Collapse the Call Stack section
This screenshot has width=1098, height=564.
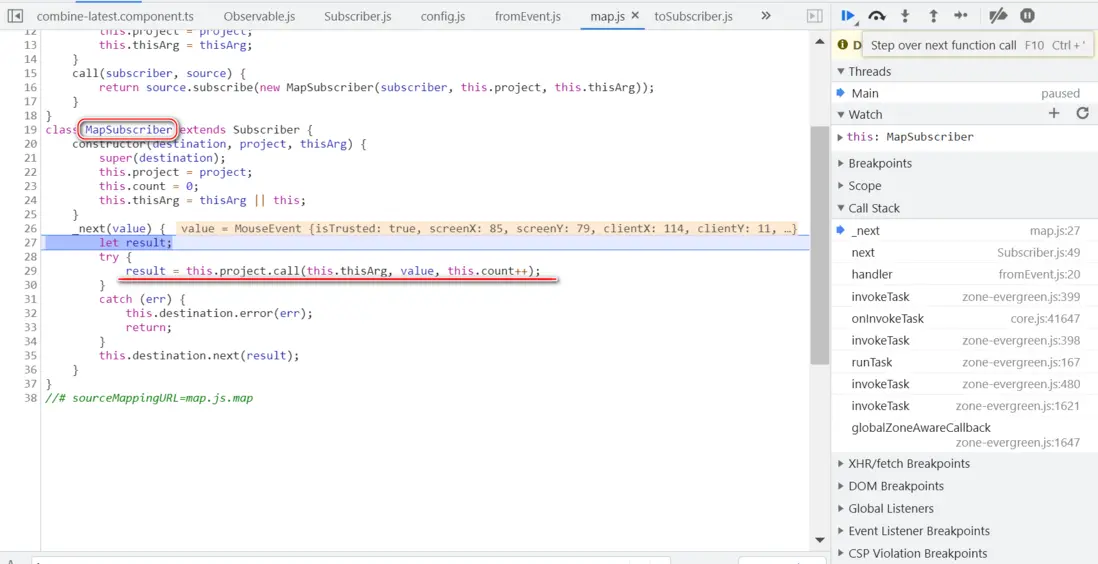click(874, 208)
